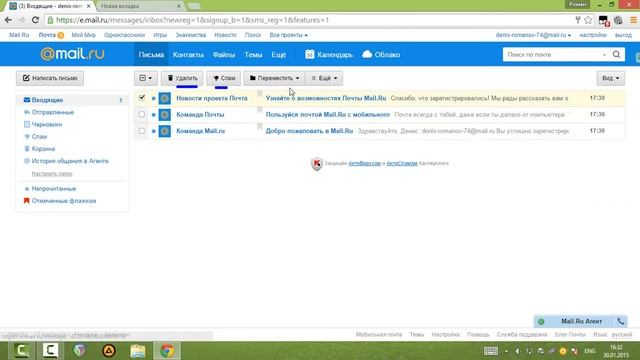Open the Спам folder in sidebar

pyautogui.click(x=39, y=137)
